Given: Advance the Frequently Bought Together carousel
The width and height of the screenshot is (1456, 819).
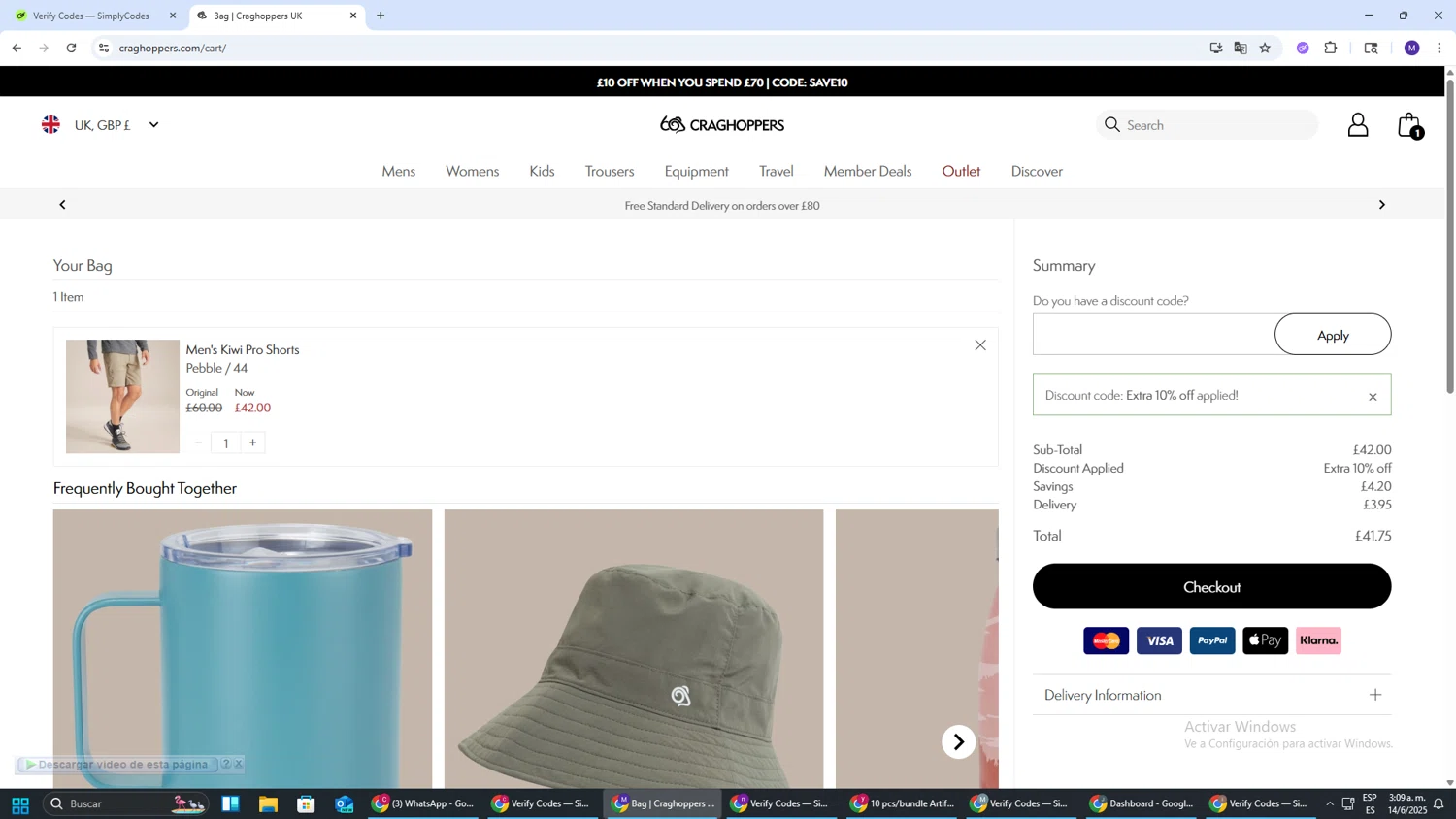Looking at the screenshot, I should tap(958, 742).
